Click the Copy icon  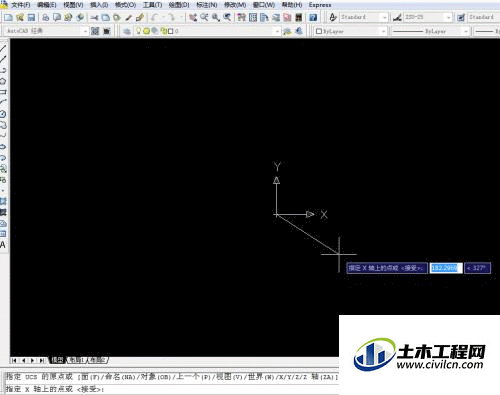pos(106,17)
